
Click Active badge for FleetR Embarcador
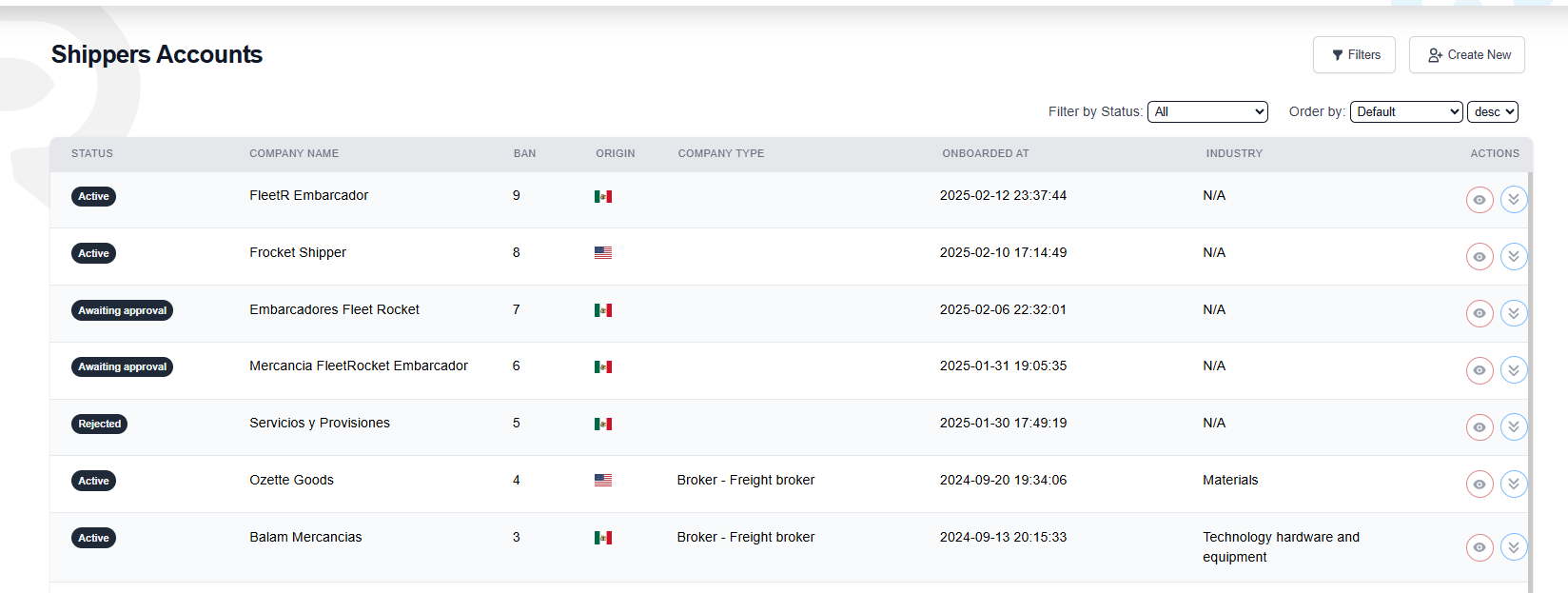(93, 196)
